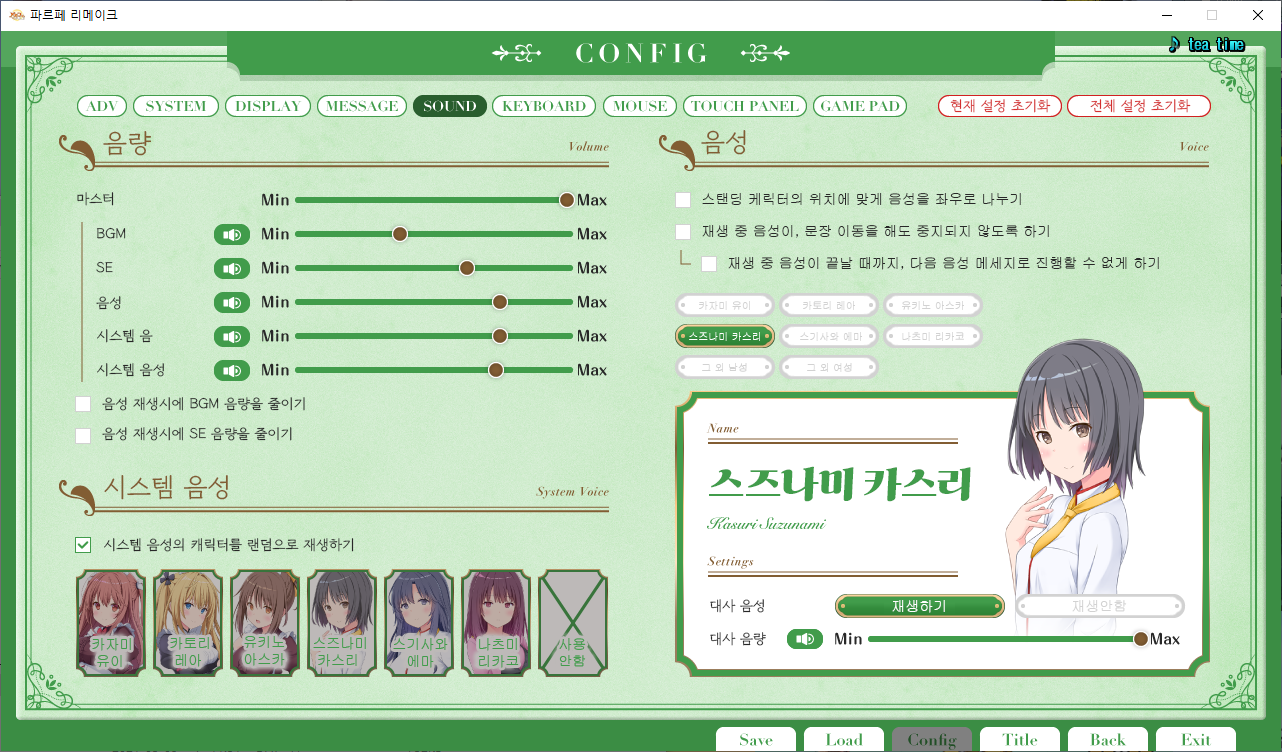Select 그 외 여성 voice pill button

click(829, 368)
